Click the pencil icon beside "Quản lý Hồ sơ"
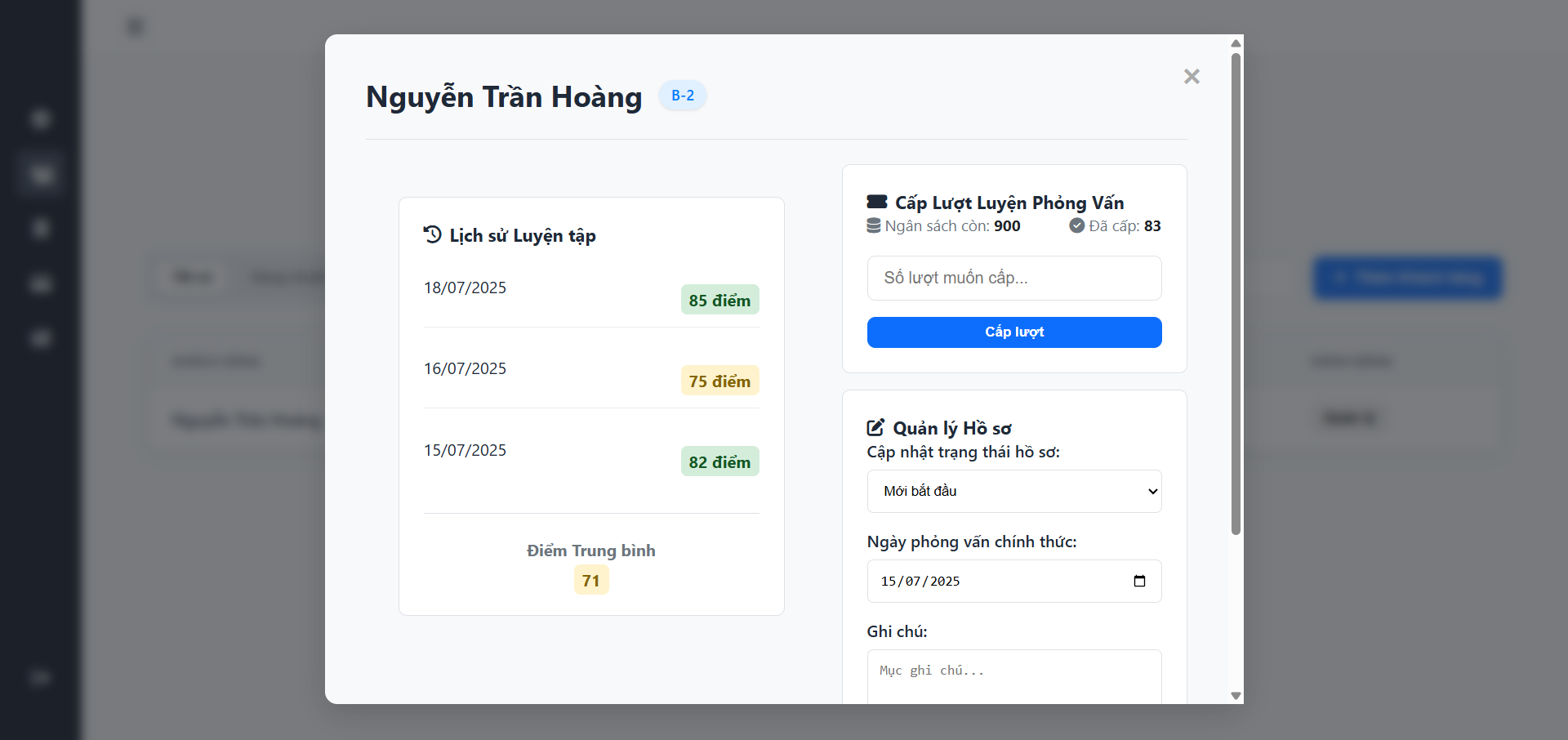 point(875,426)
